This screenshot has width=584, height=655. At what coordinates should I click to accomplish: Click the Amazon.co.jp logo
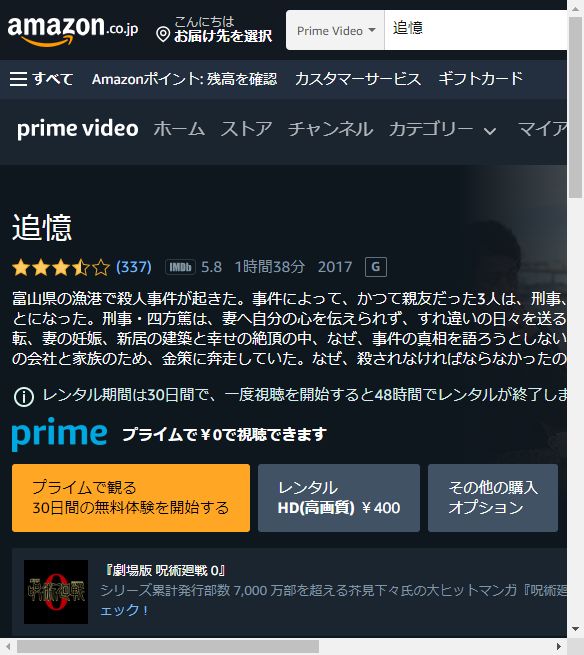(73, 30)
